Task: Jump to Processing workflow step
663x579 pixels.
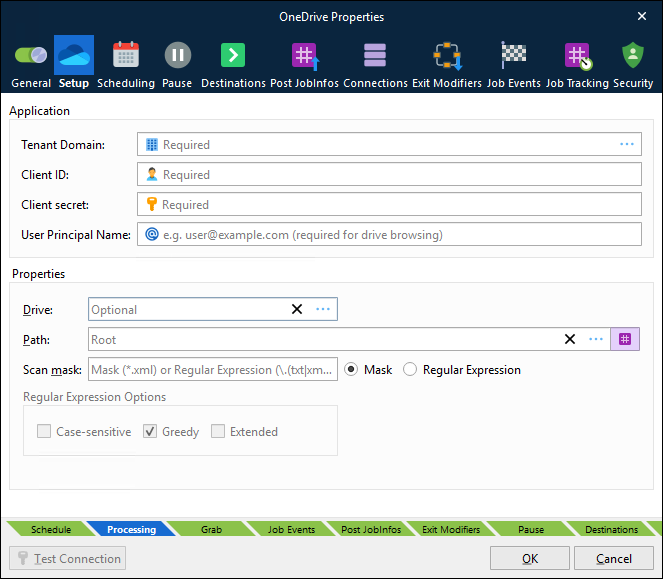Action: coord(131,529)
